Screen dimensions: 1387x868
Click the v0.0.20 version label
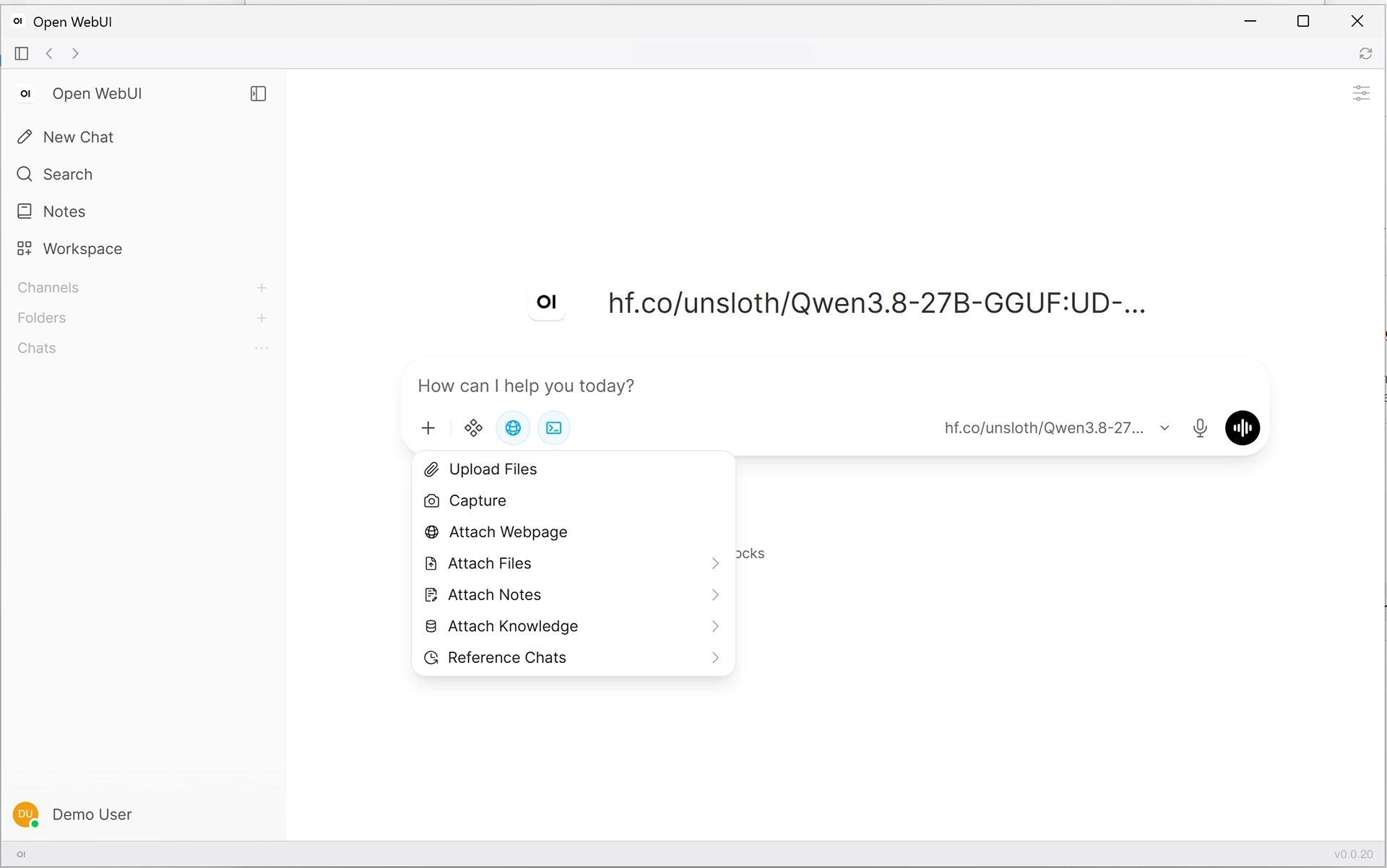point(1353,854)
